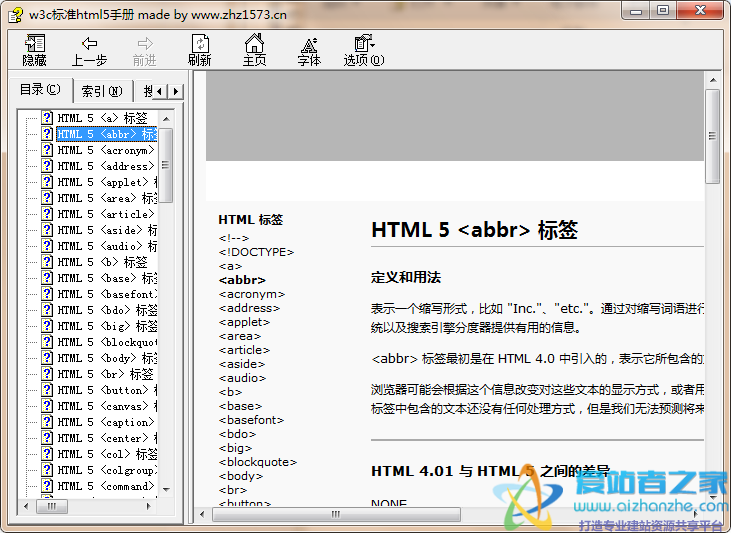Click the help page icon beside HTML 5 <canvas>
This screenshot has height=533, width=731.
[47, 406]
